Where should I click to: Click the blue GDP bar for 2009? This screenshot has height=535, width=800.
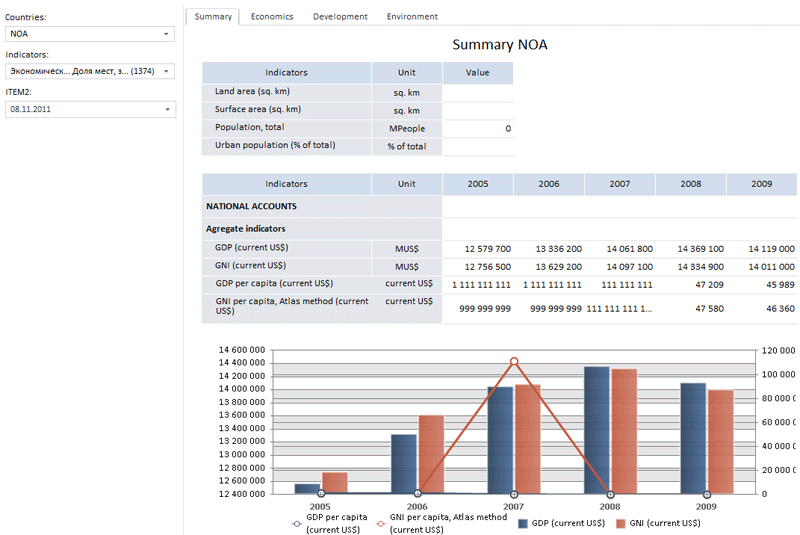point(693,438)
